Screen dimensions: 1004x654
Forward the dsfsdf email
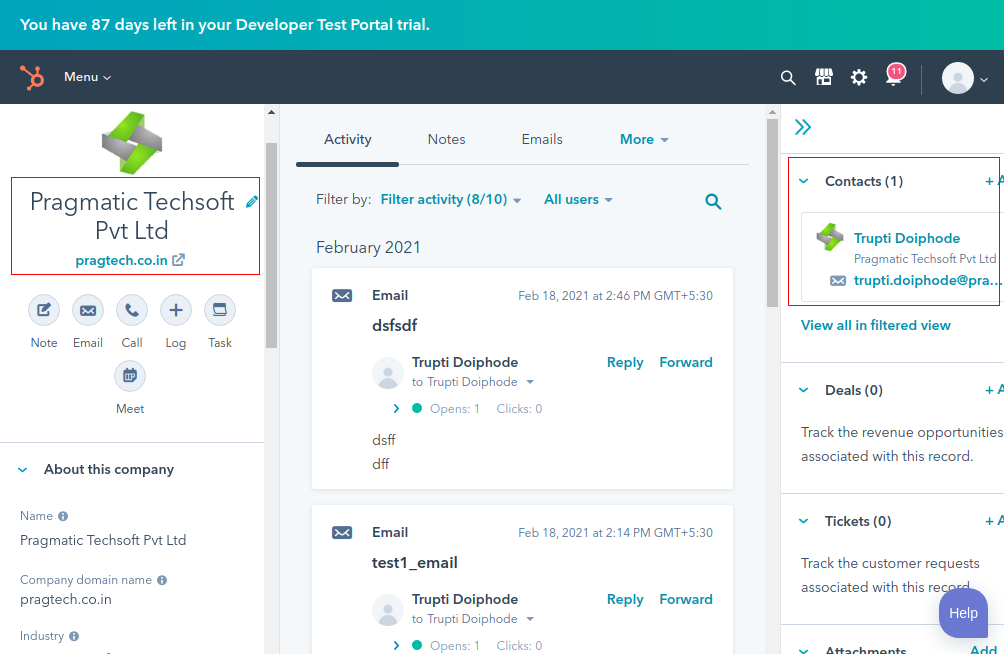click(x=686, y=363)
